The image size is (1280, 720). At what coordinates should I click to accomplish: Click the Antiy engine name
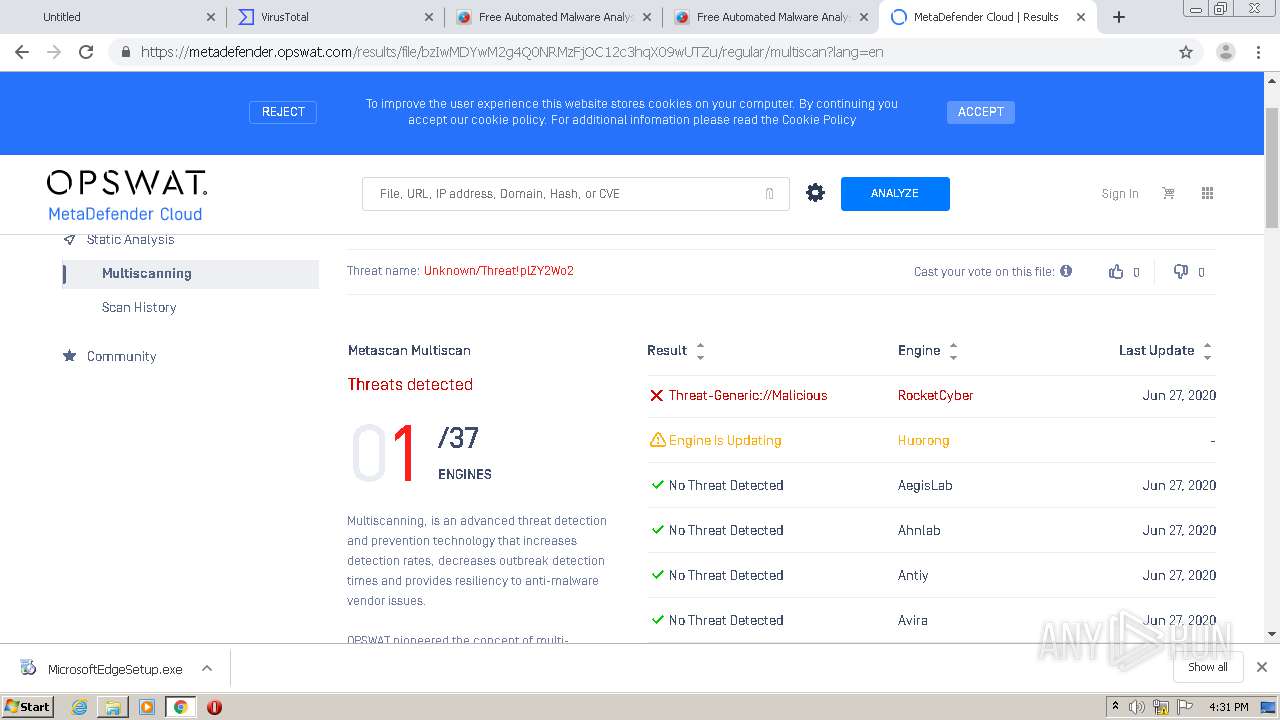pyautogui.click(x=913, y=575)
